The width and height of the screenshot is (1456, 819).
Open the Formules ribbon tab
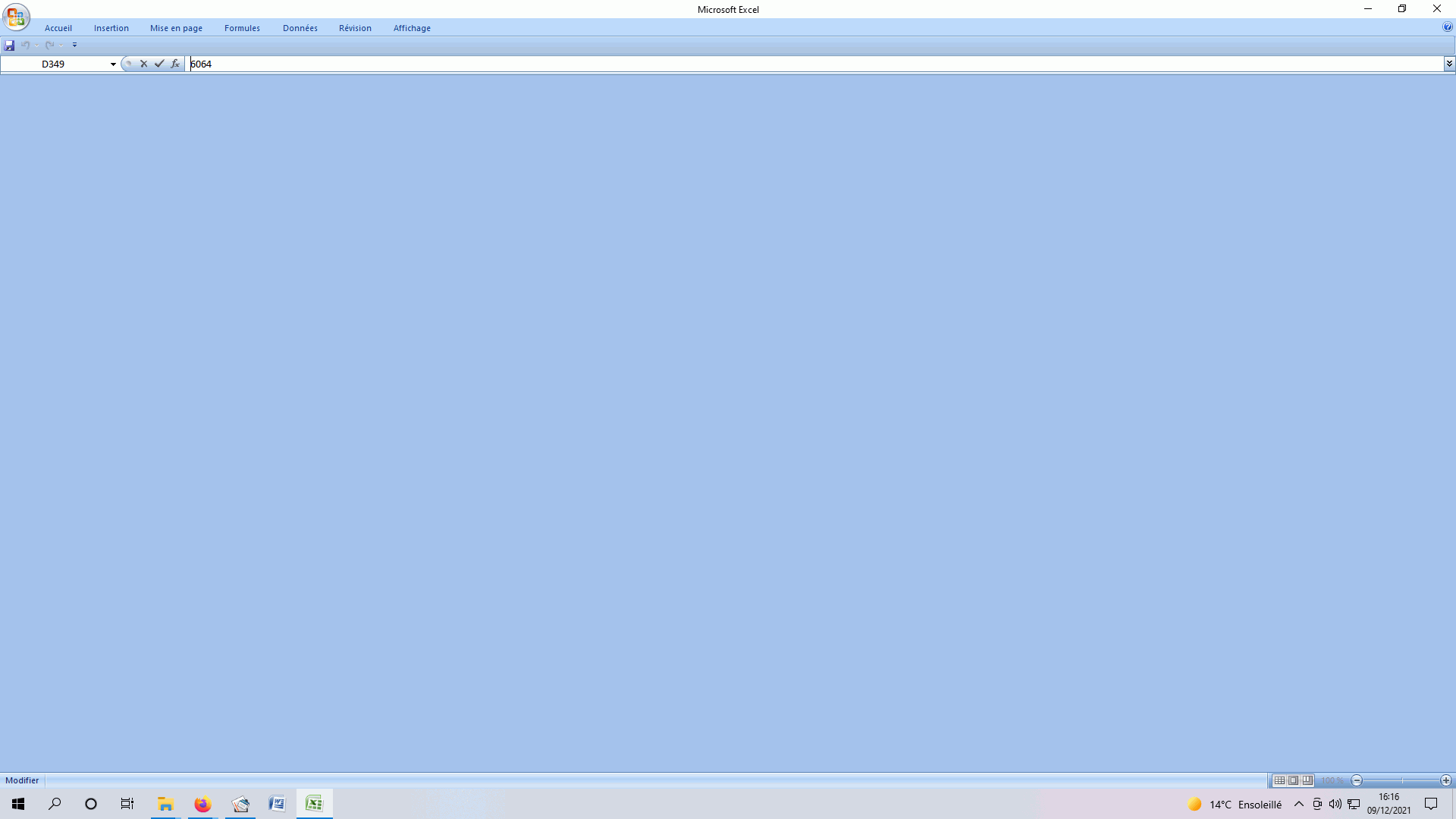pos(242,28)
